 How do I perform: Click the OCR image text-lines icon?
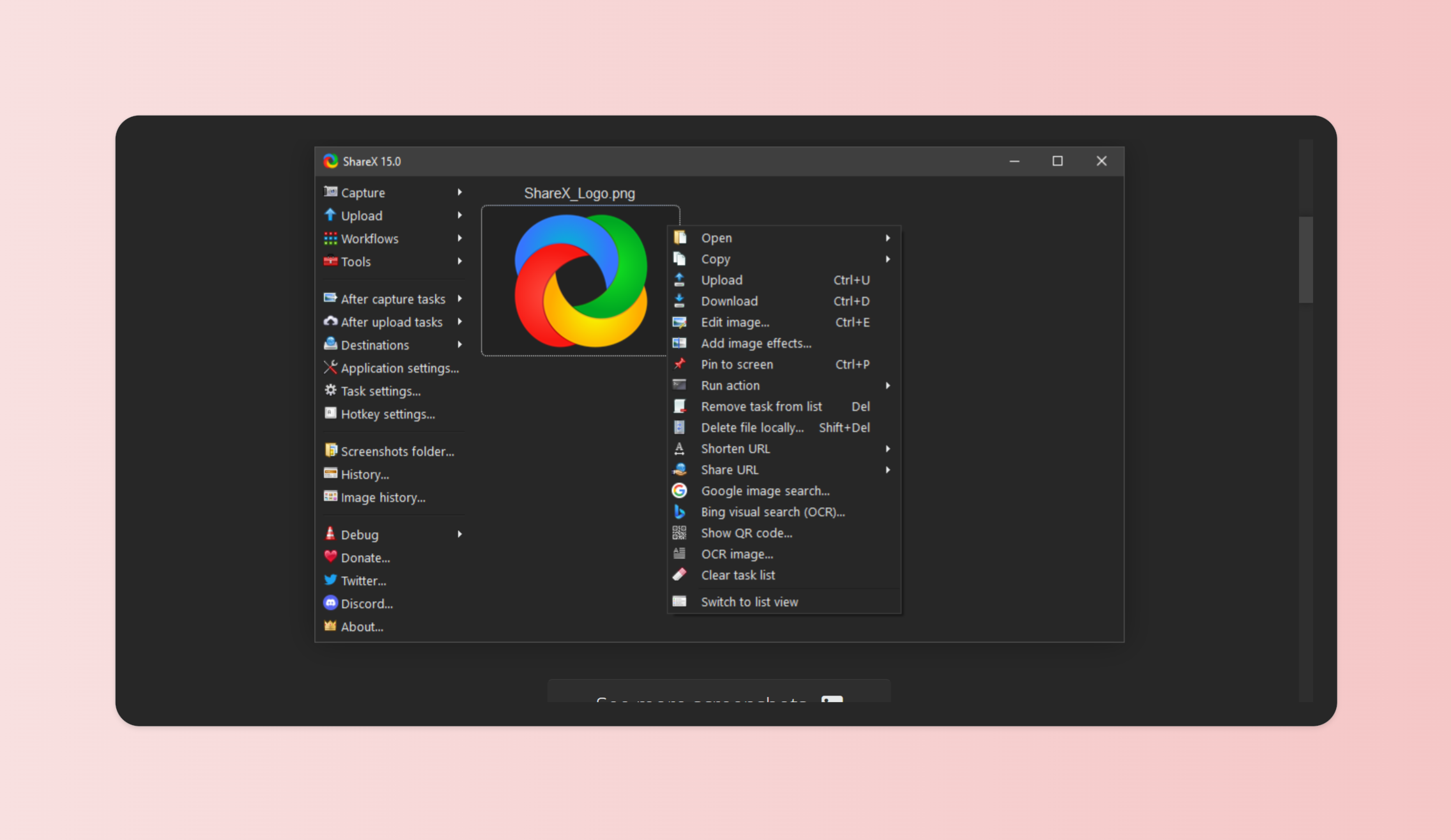click(x=679, y=553)
